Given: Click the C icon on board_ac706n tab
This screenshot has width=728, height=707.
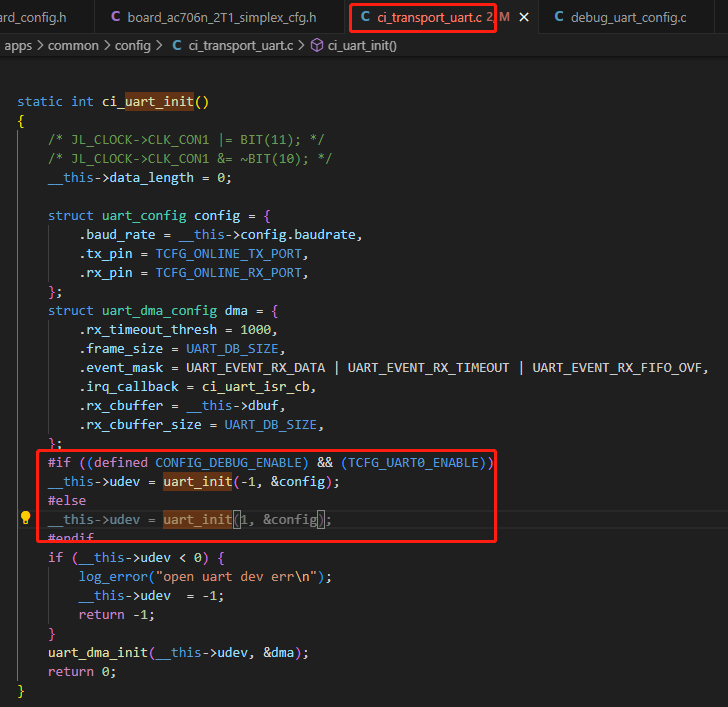Looking at the screenshot, I should [116, 17].
